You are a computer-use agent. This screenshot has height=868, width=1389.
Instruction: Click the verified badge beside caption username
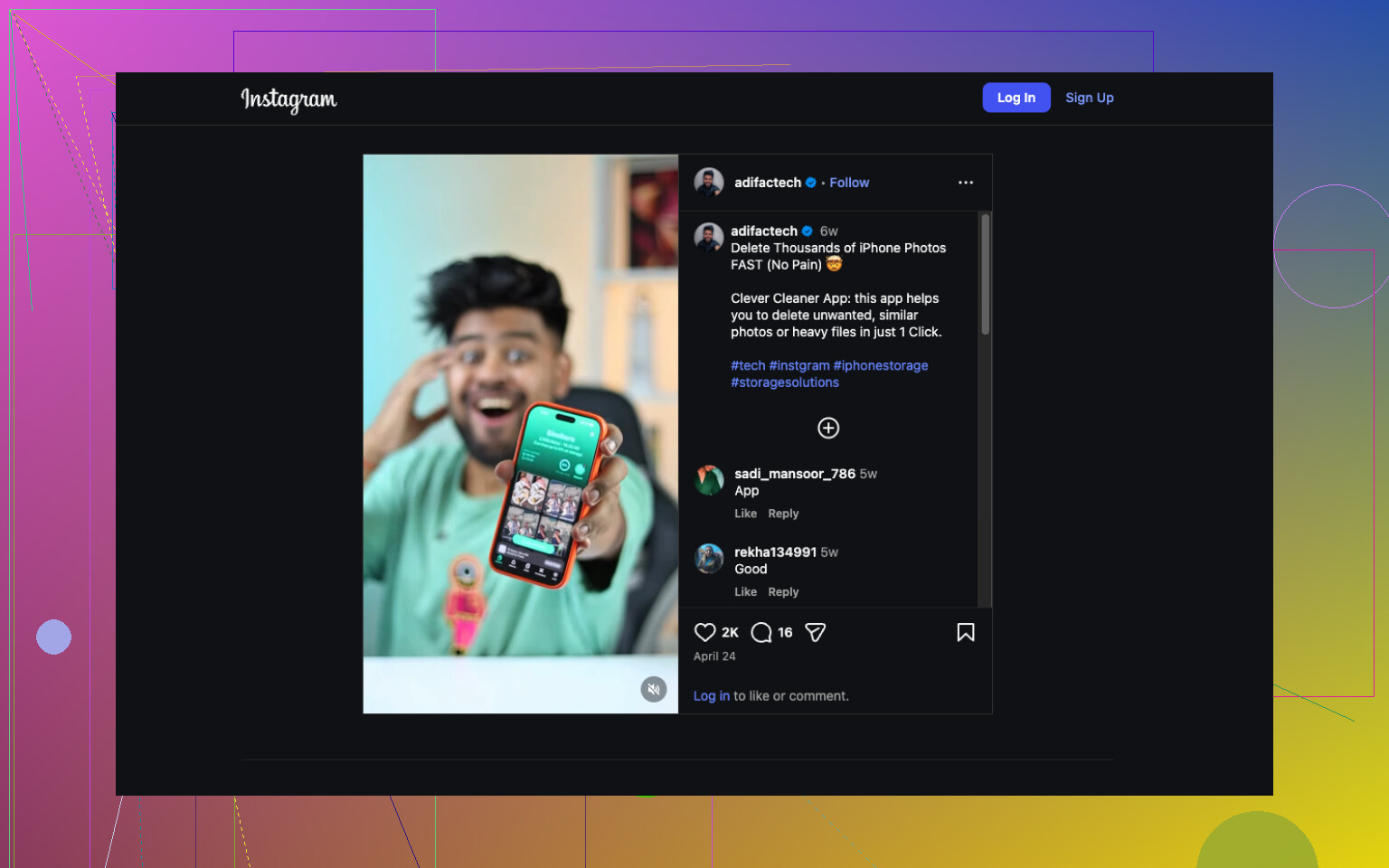click(808, 231)
